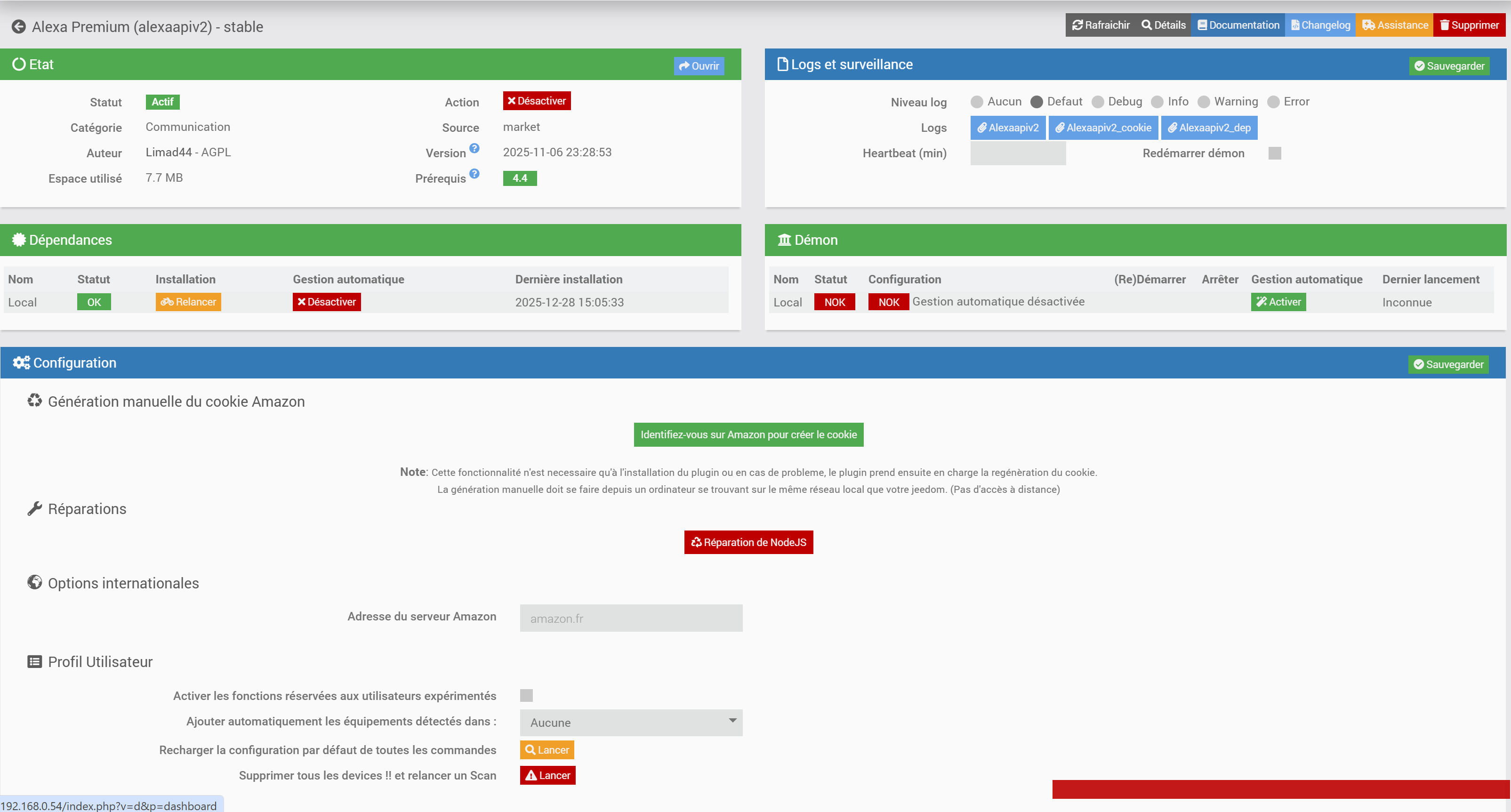Open the Alexaapiv2_cookie log
The height and width of the screenshot is (812, 1511).
[x=1103, y=128]
